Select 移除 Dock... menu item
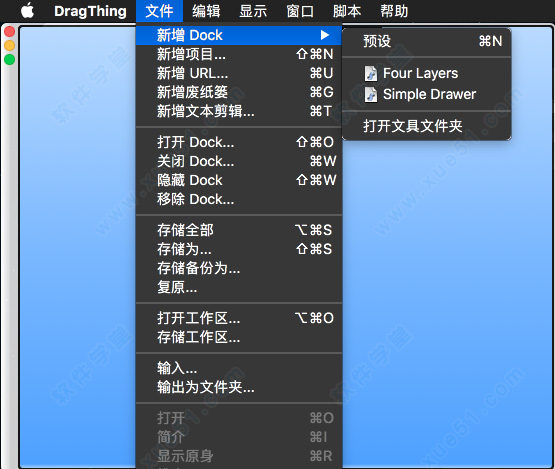Screen dimensions: 555x469 pyautogui.click(x=239, y=199)
